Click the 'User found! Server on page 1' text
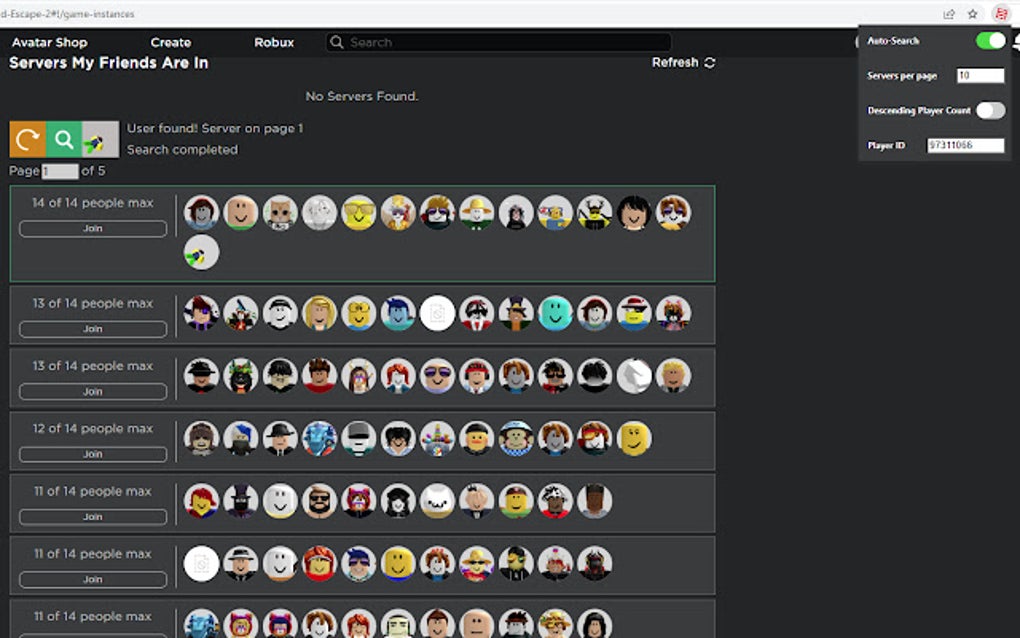This screenshot has width=1020, height=638. point(215,128)
